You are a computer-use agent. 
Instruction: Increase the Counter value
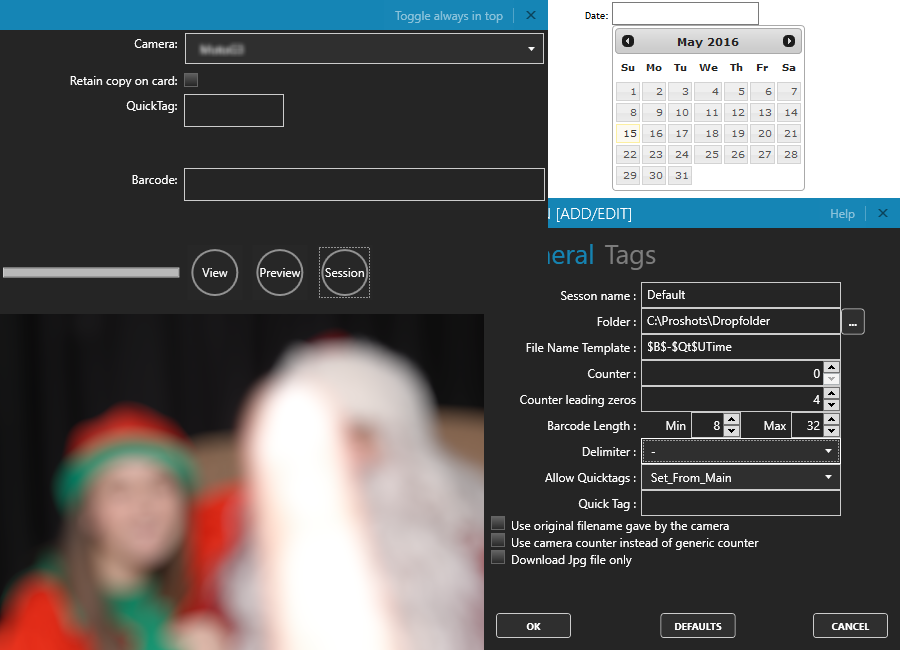click(x=831, y=367)
